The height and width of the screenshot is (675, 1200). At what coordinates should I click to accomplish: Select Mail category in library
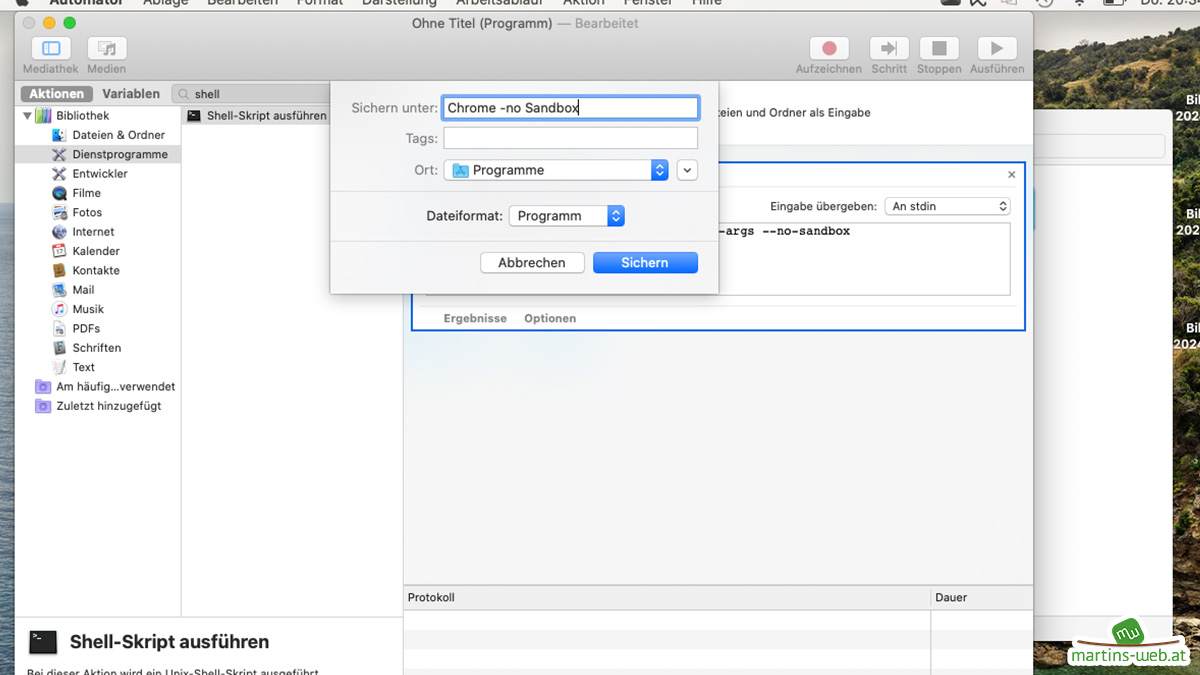83,290
